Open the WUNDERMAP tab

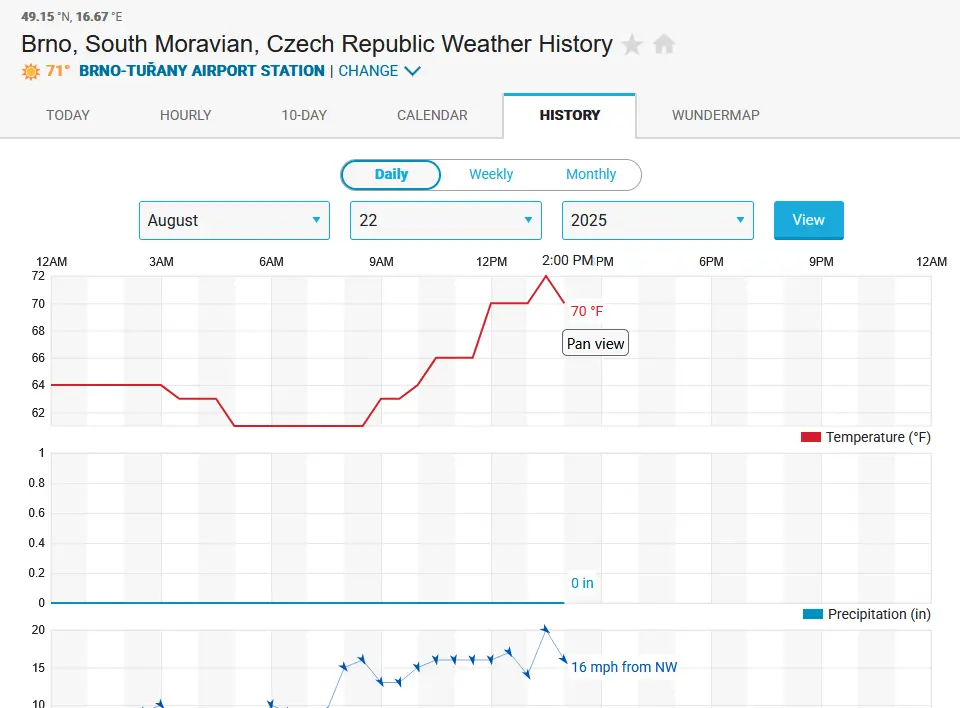(716, 115)
